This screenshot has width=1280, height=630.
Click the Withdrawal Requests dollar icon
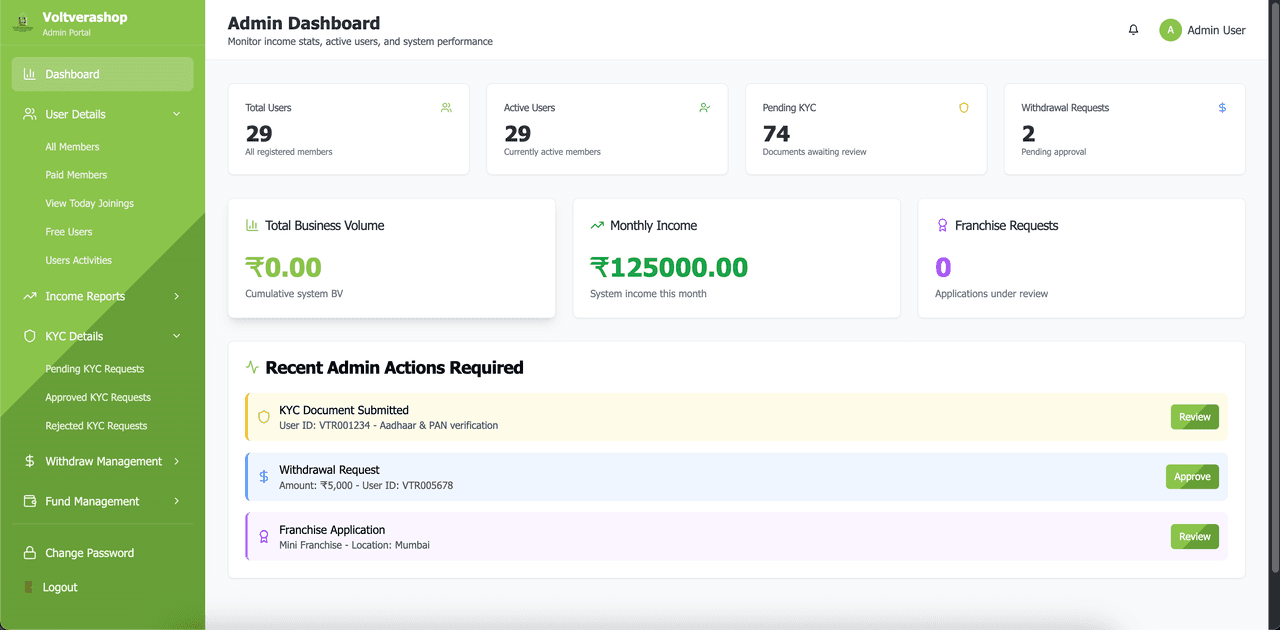[1222, 108]
